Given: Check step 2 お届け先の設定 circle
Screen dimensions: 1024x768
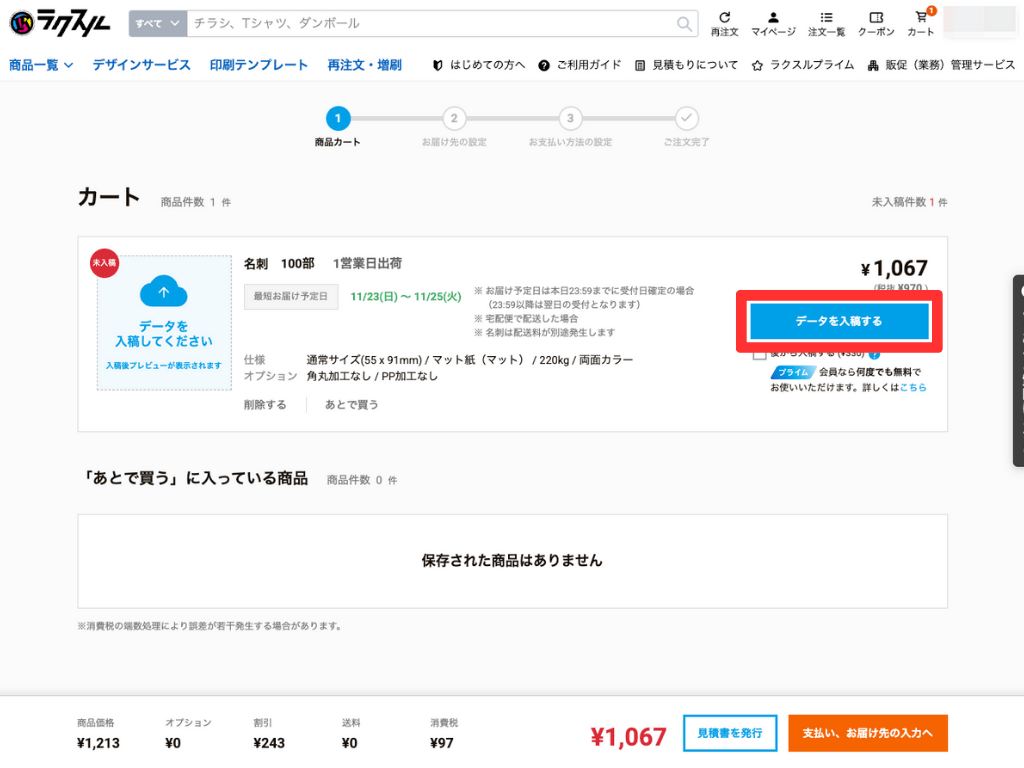Looking at the screenshot, I should [x=454, y=117].
